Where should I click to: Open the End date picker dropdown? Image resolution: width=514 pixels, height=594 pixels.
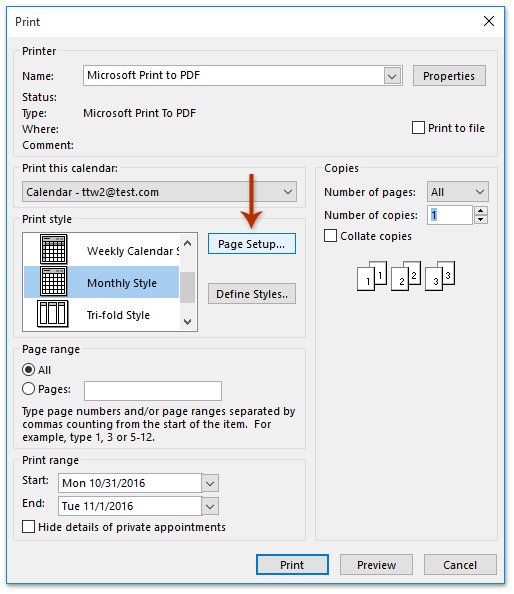pos(210,506)
